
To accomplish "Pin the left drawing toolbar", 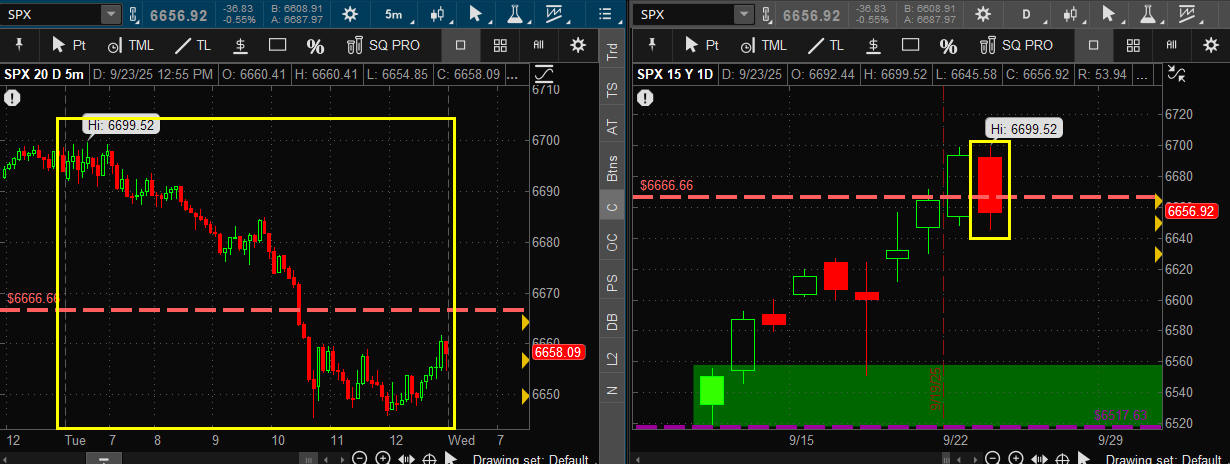I will coord(19,45).
